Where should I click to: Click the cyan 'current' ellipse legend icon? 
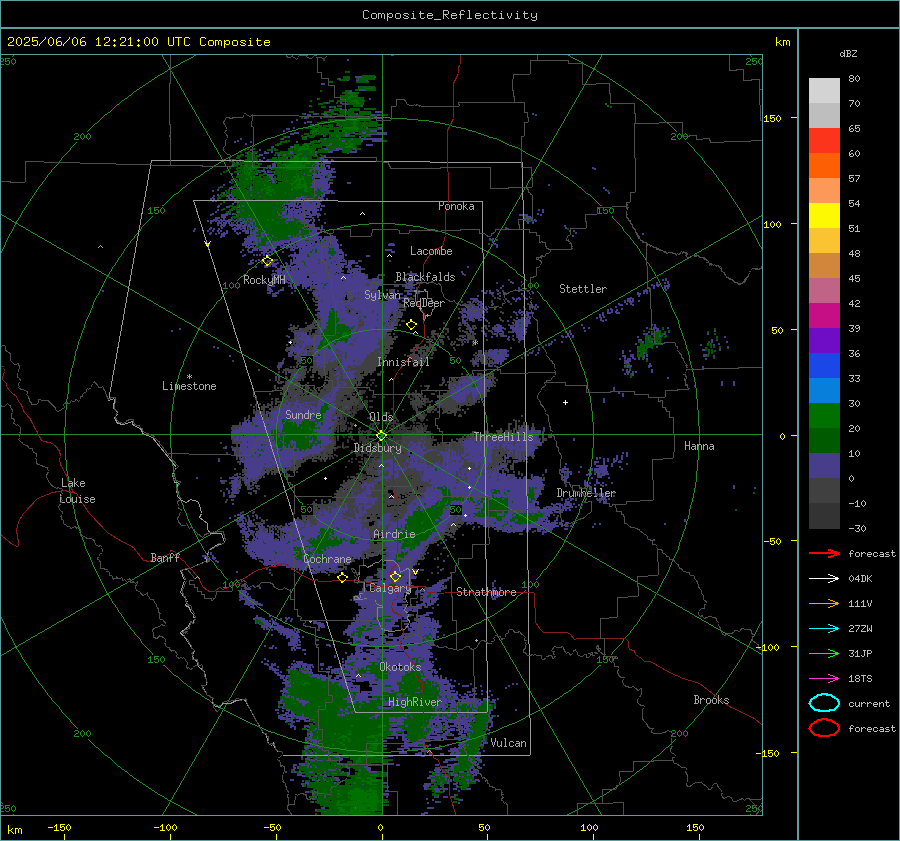824,703
